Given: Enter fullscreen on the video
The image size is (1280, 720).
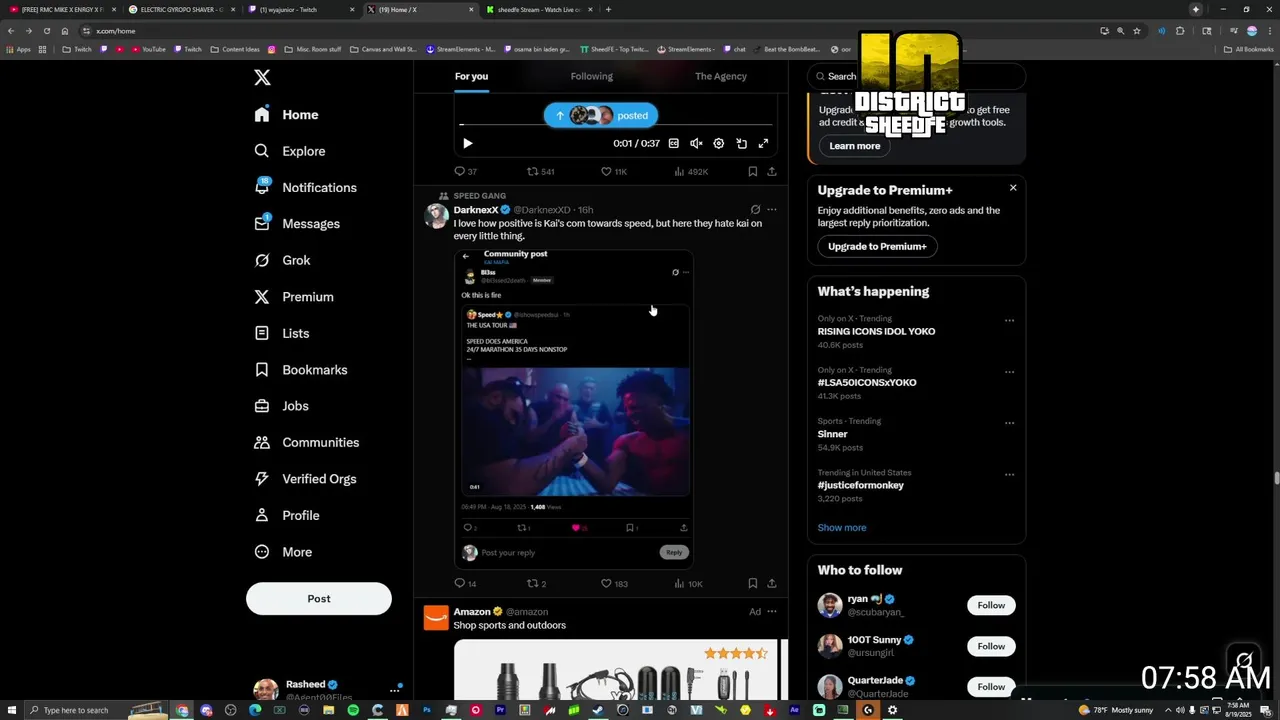Looking at the screenshot, I should 763,143.
